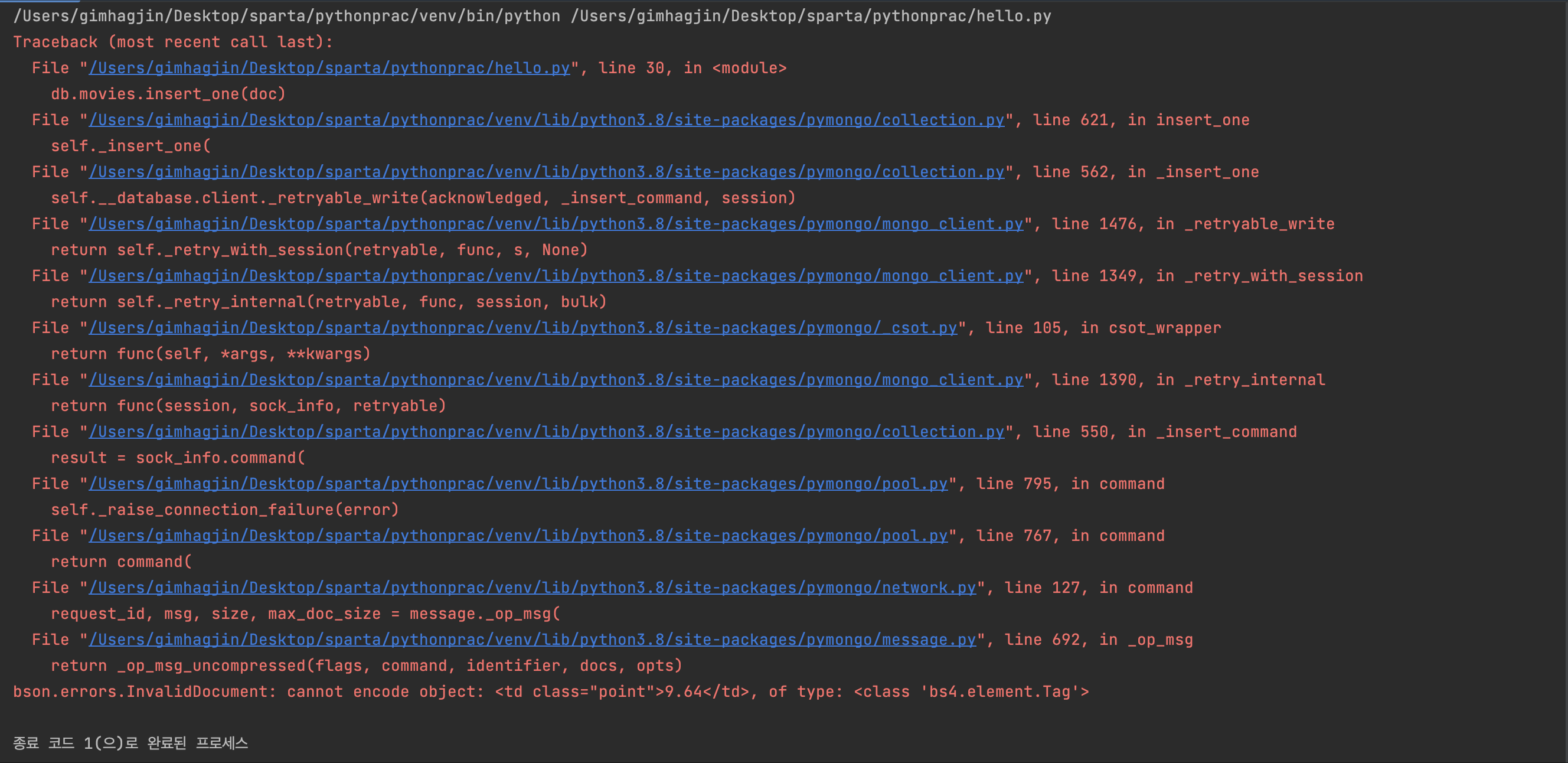
Task: Select the "return command(" code line
Action: 121,562
